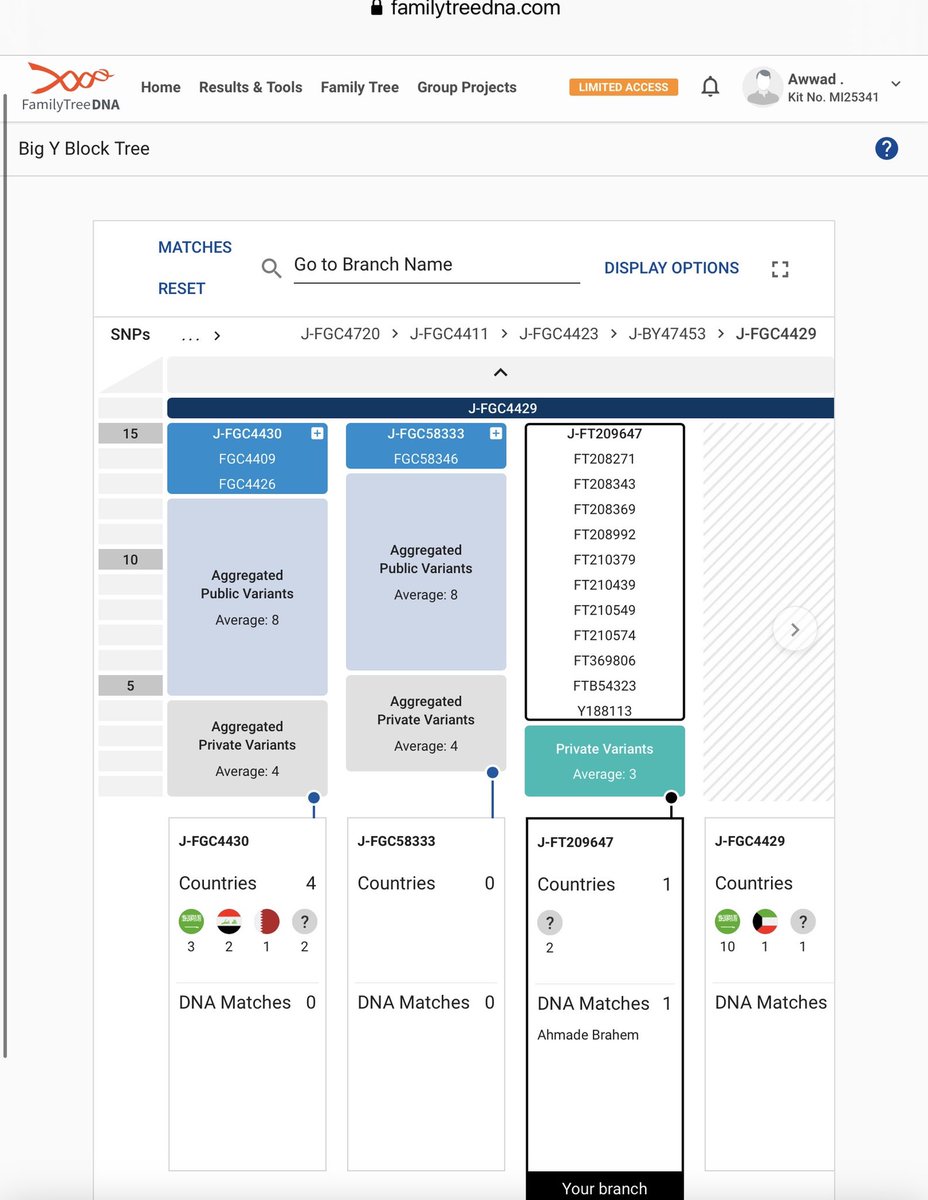Click the lock icon in address bar
The height and width of the screenshot is (1200, 928).
[x=376, y=8]
